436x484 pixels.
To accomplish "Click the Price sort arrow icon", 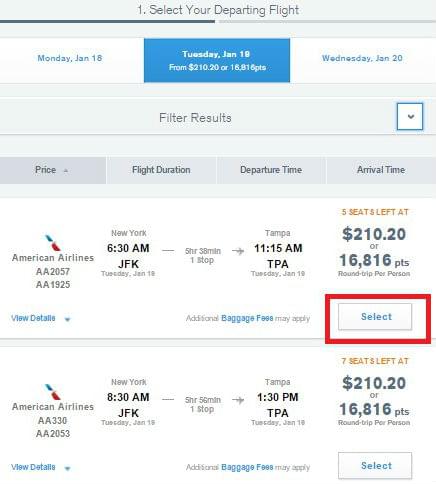I will point(66,171).
